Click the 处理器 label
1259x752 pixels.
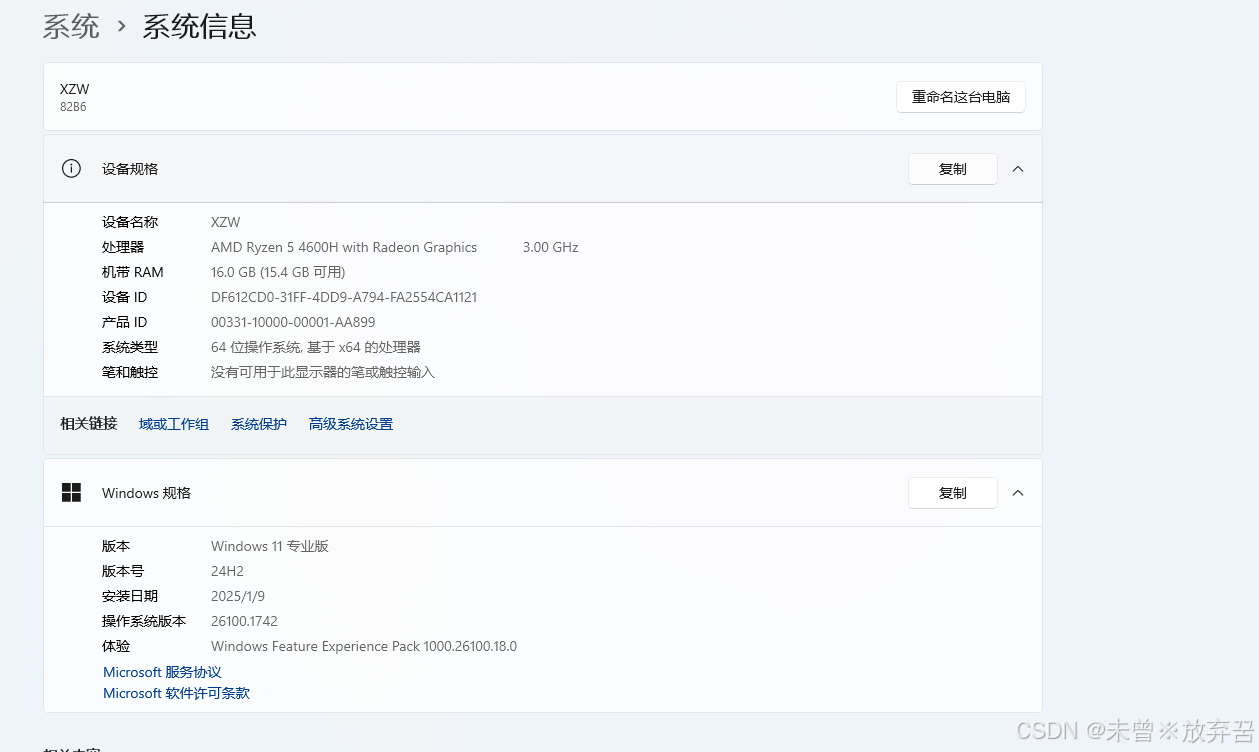click(x=123, y=247)
